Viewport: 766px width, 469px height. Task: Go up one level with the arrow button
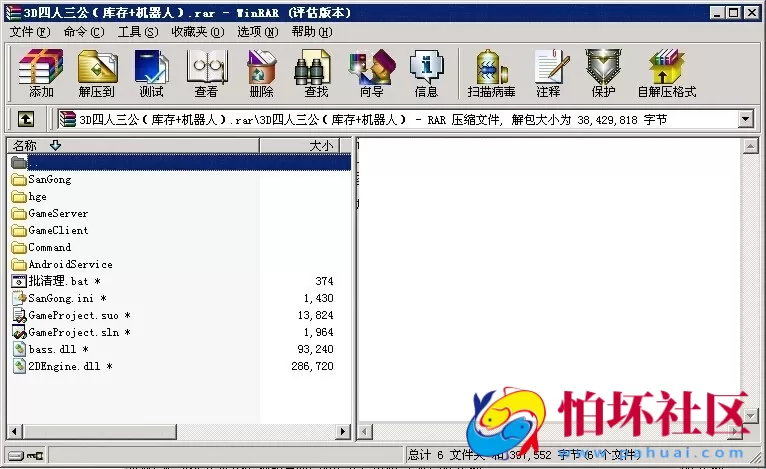click(26, 119)
